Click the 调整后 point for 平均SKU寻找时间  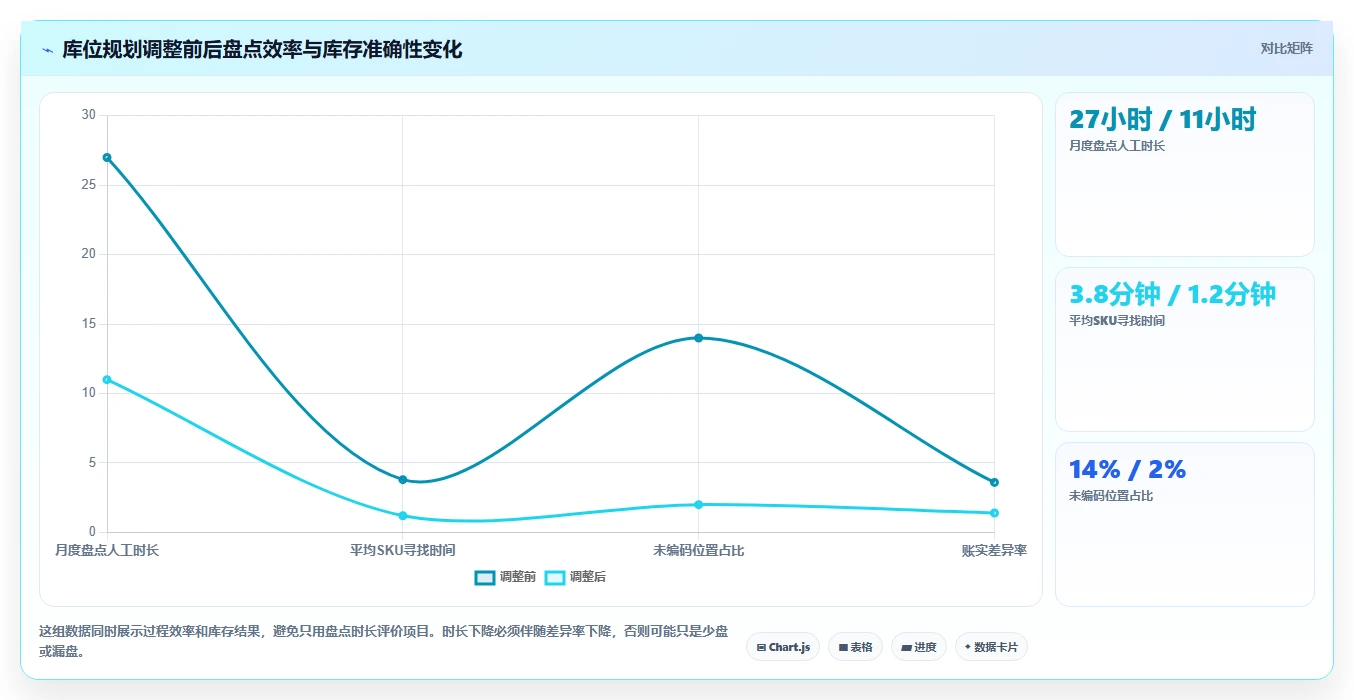click(x=403, y=515)
